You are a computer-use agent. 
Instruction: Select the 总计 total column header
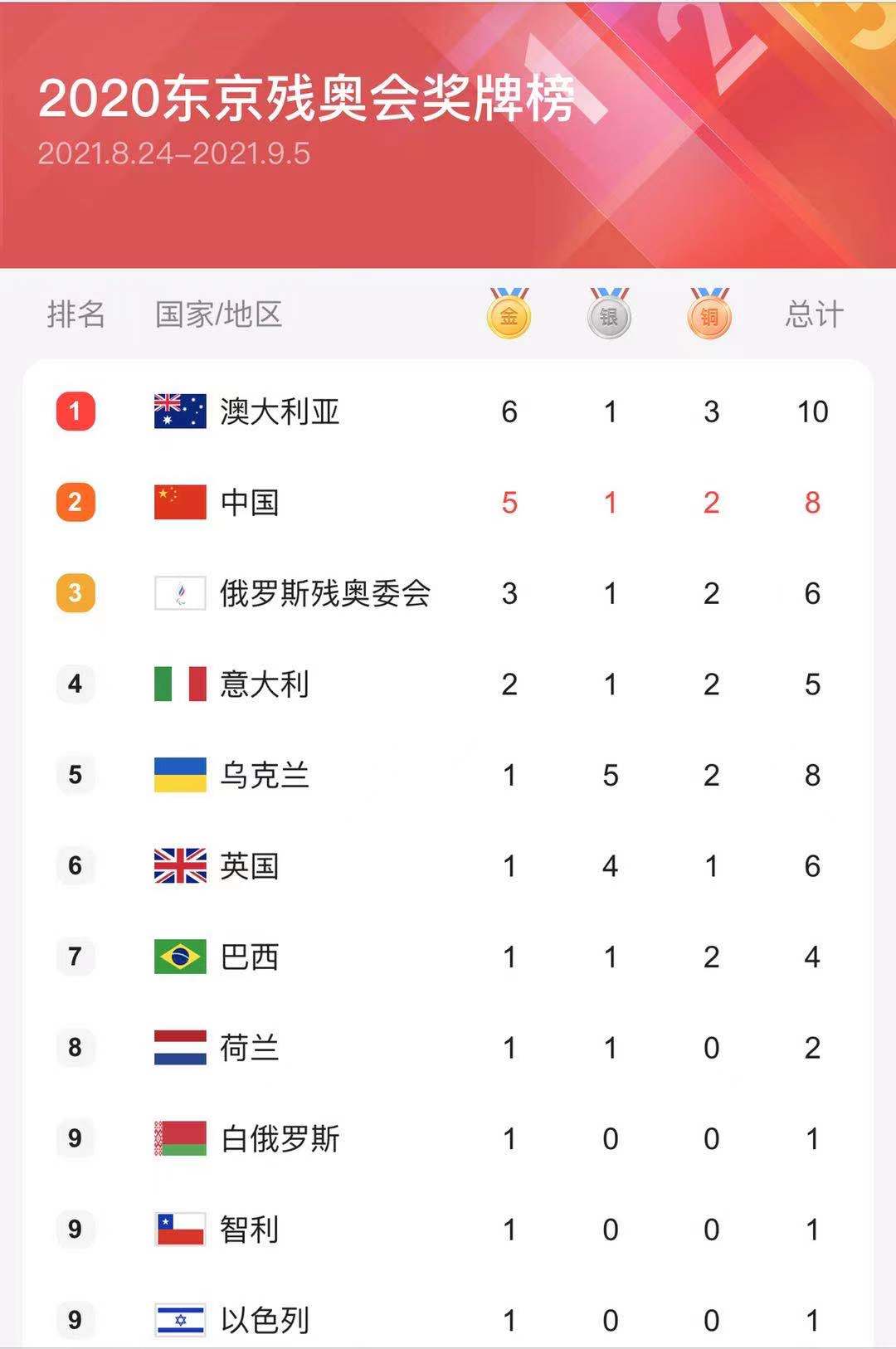[814, 314]
